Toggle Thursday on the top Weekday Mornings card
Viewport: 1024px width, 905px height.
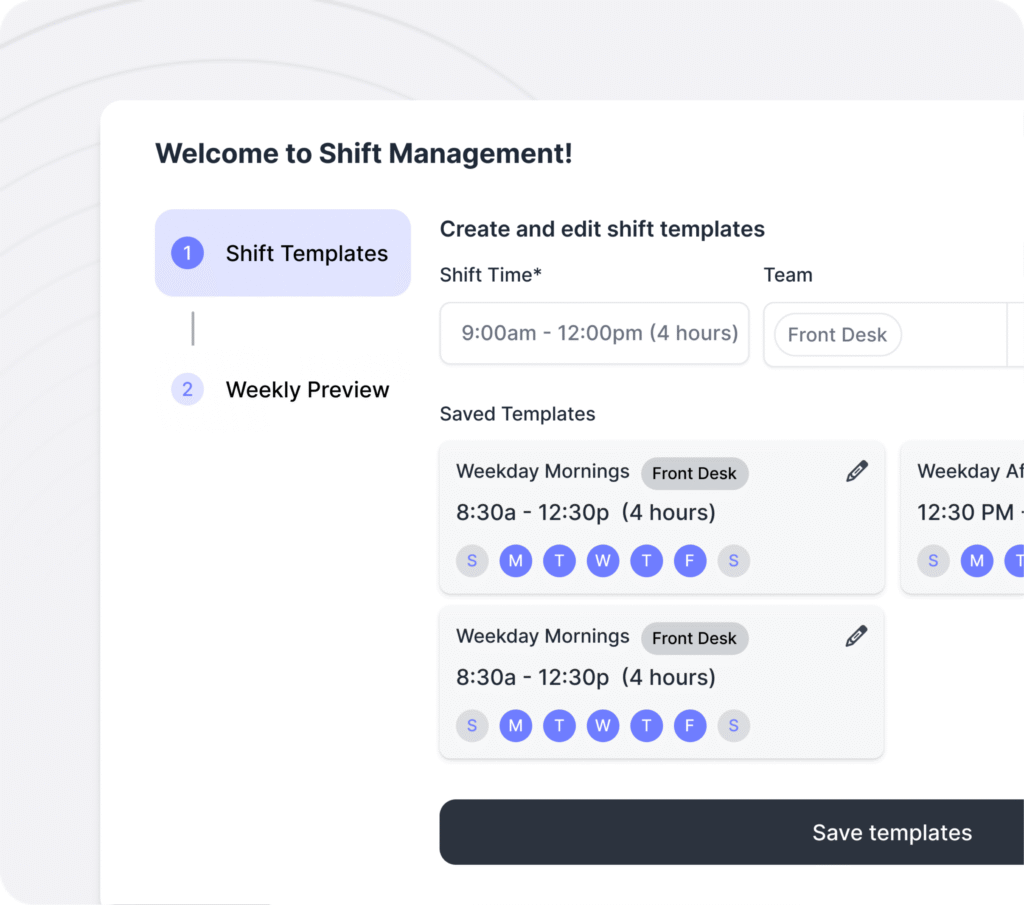(646, 561)
